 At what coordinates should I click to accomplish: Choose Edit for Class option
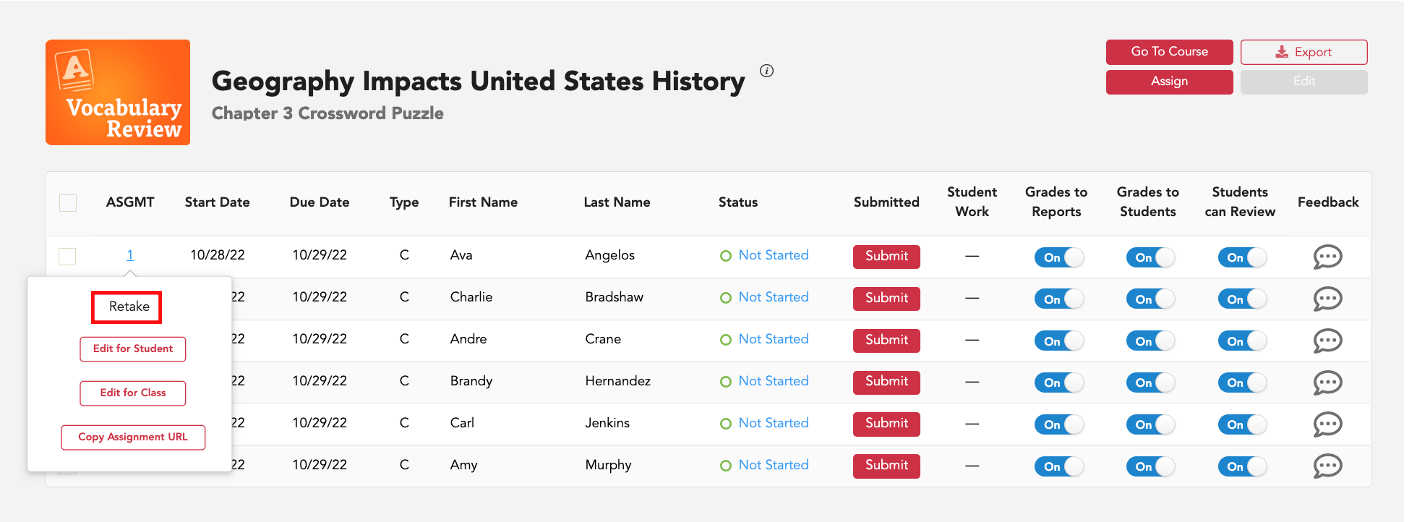click(133, 393)
